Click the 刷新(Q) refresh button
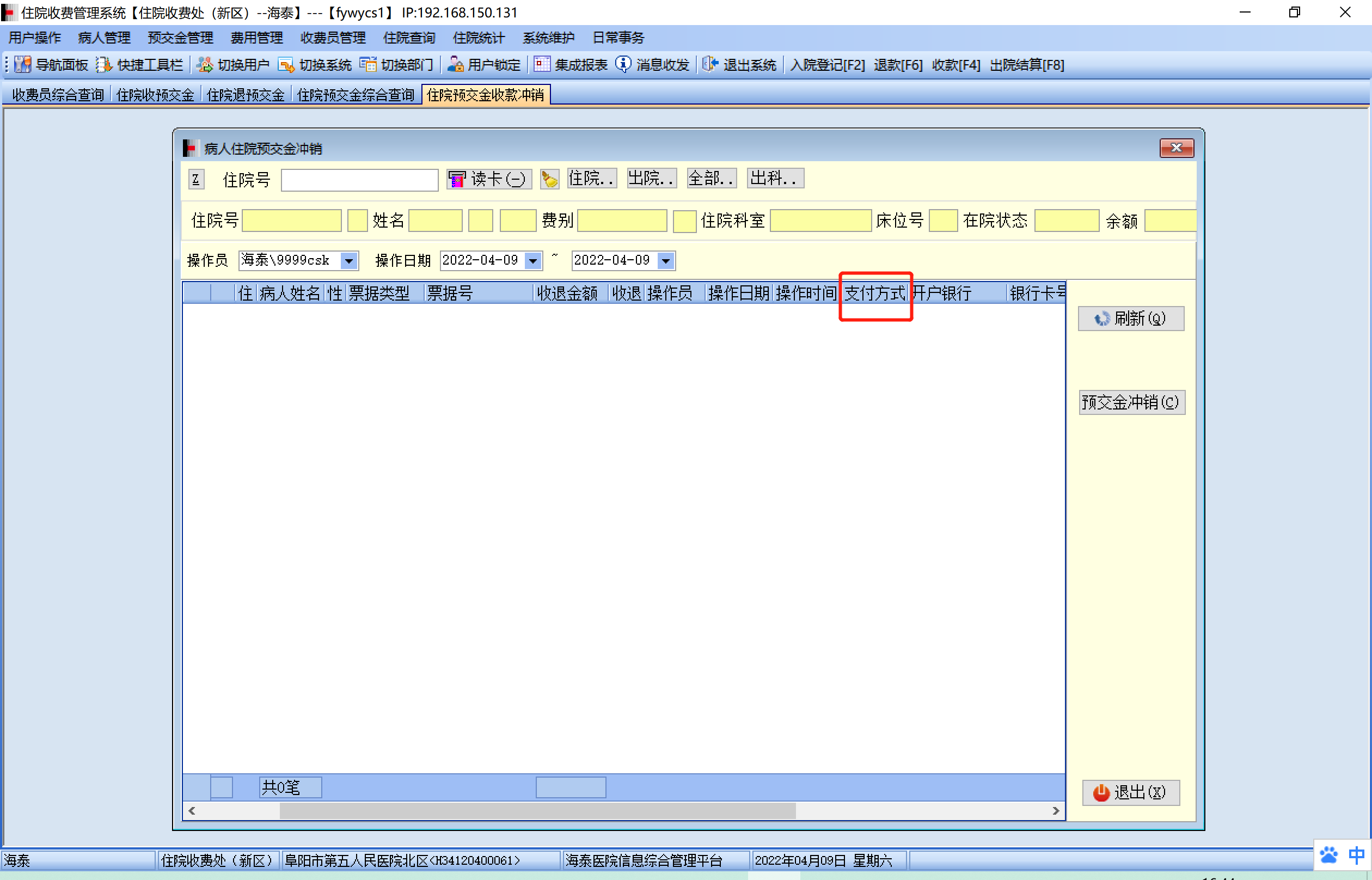1372x880 pixels. [1130, 318]
